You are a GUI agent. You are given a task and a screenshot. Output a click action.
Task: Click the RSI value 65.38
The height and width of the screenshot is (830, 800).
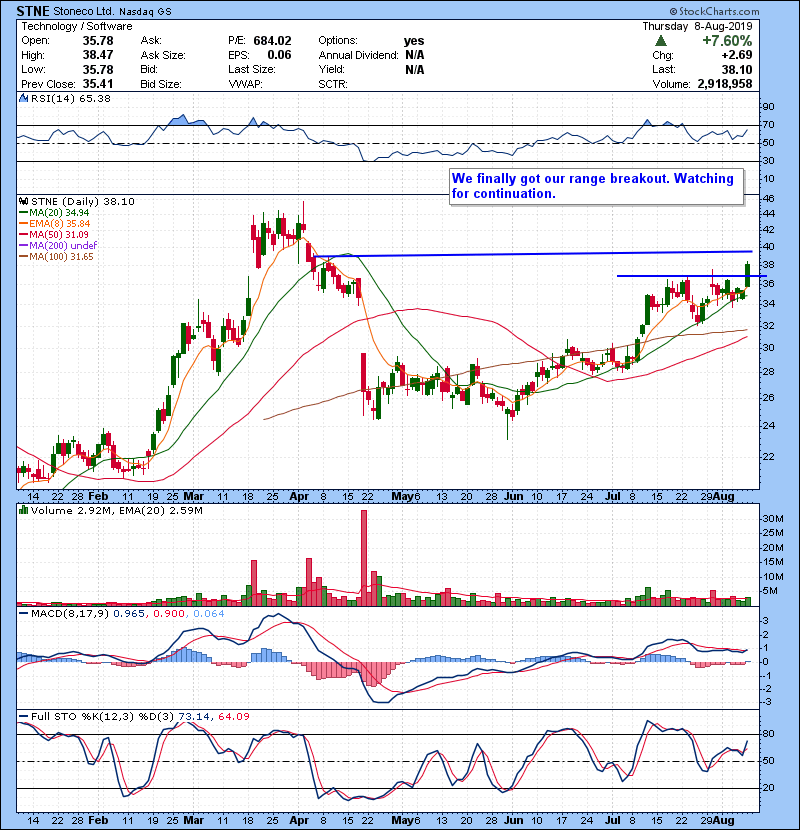point(93,98)
